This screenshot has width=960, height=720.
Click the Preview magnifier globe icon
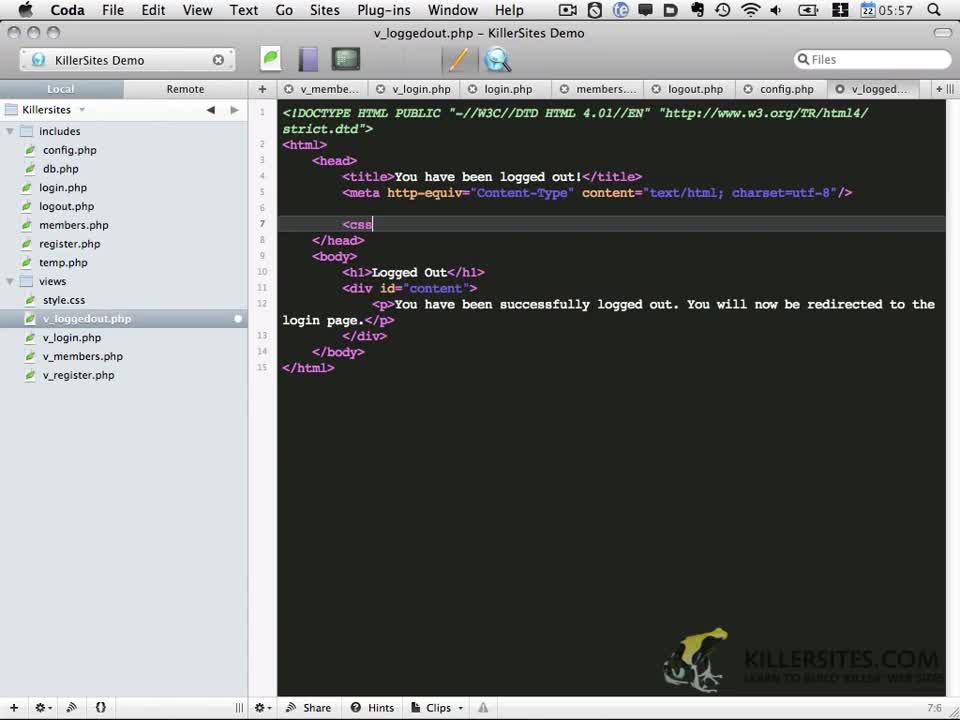click(497, 59)
